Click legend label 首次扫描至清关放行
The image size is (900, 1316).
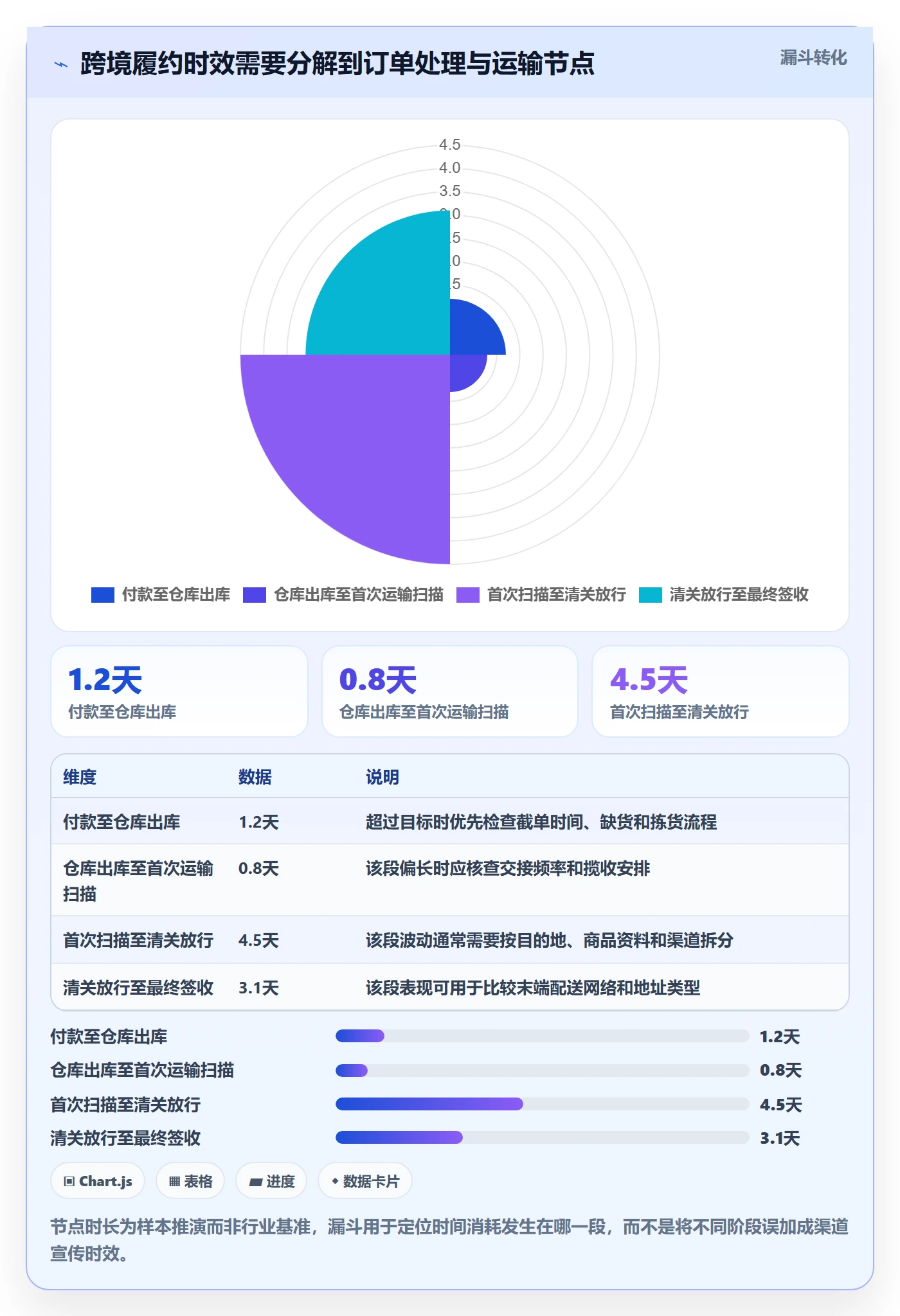[557, 595]
